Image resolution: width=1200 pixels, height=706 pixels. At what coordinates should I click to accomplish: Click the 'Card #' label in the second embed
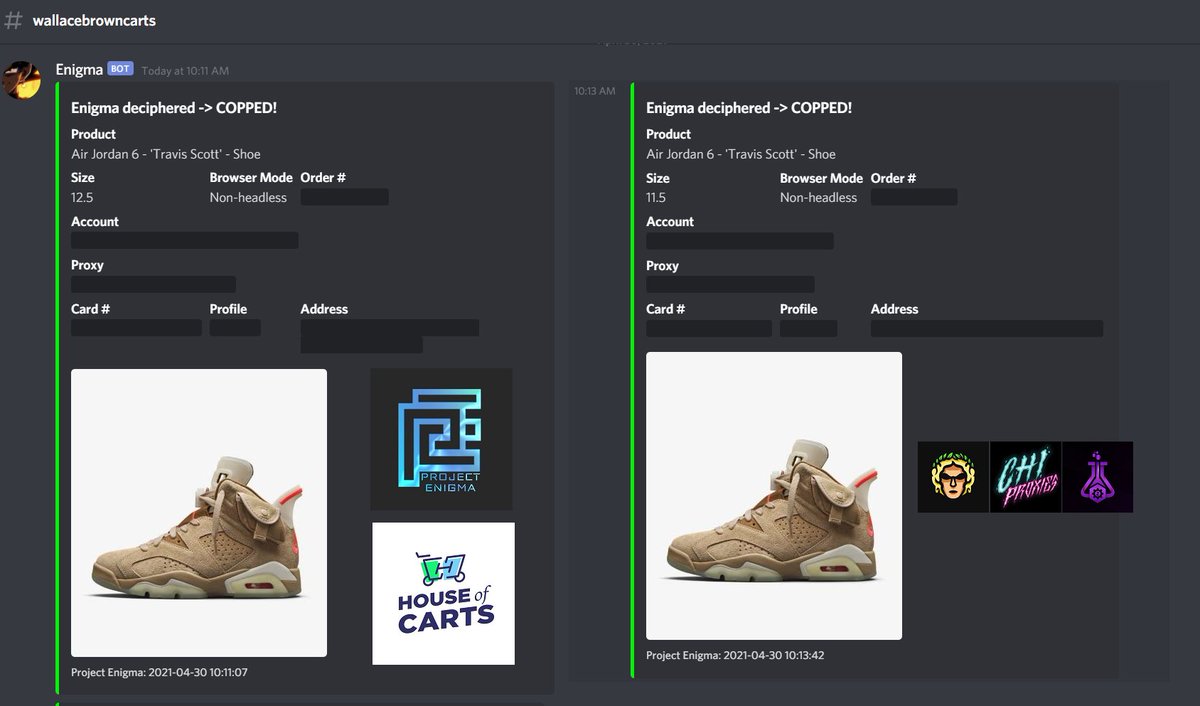(x=666, y=309)
